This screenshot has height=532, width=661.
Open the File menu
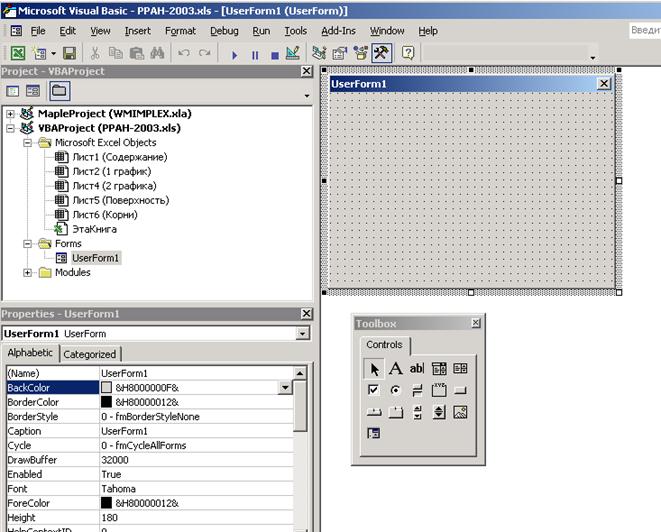(38, 31)
